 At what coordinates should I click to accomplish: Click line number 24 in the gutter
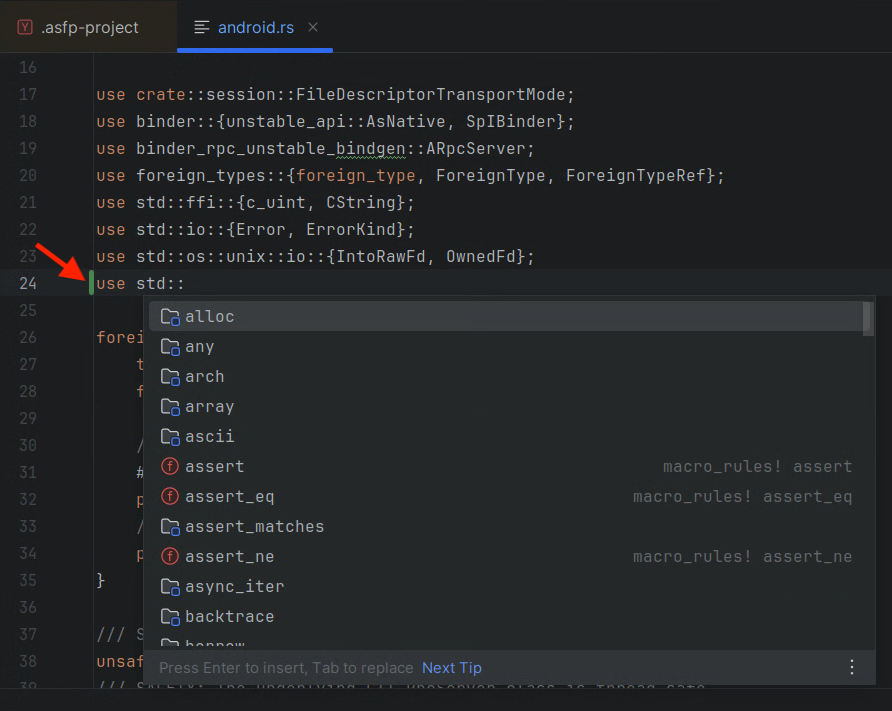point(30,283)
